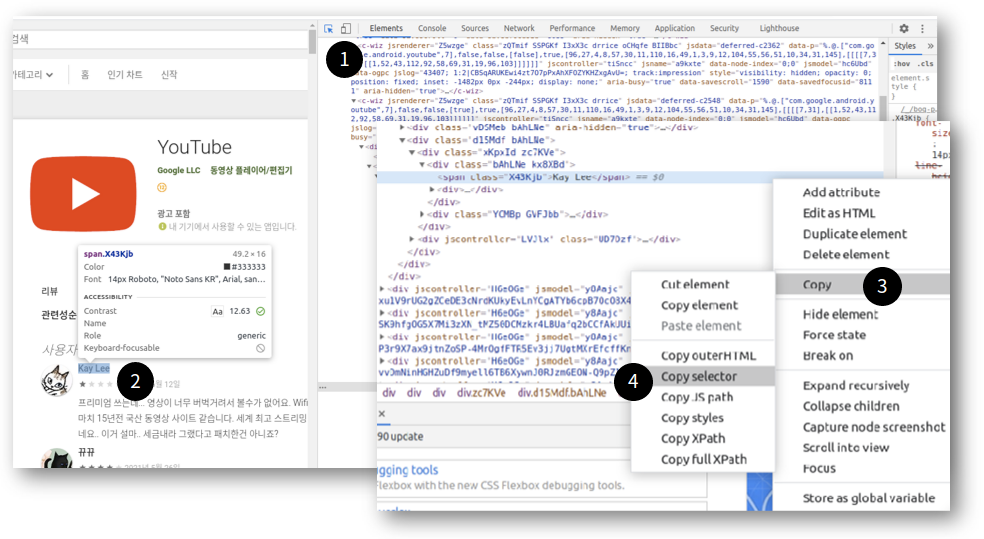Click the div.d15Mdf.bAhLNe breadcrumb

tap(562, 393)
